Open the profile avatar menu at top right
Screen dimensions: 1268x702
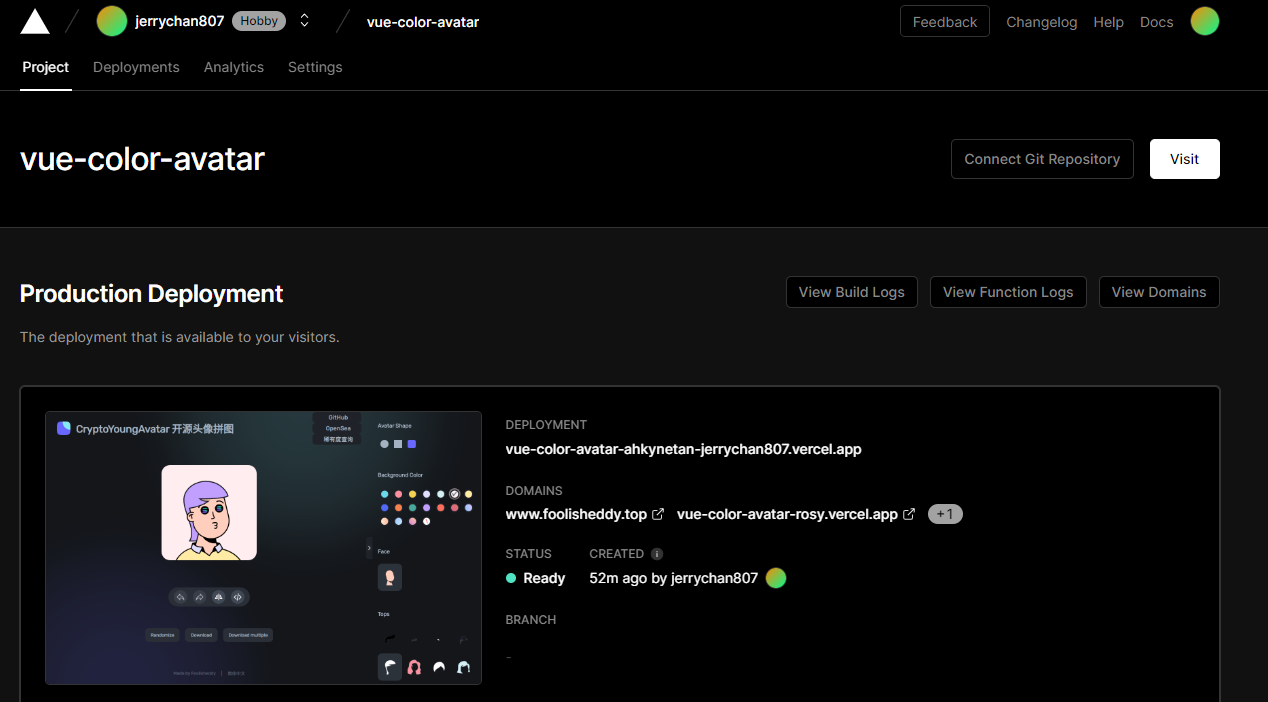tap(1205, 21)
